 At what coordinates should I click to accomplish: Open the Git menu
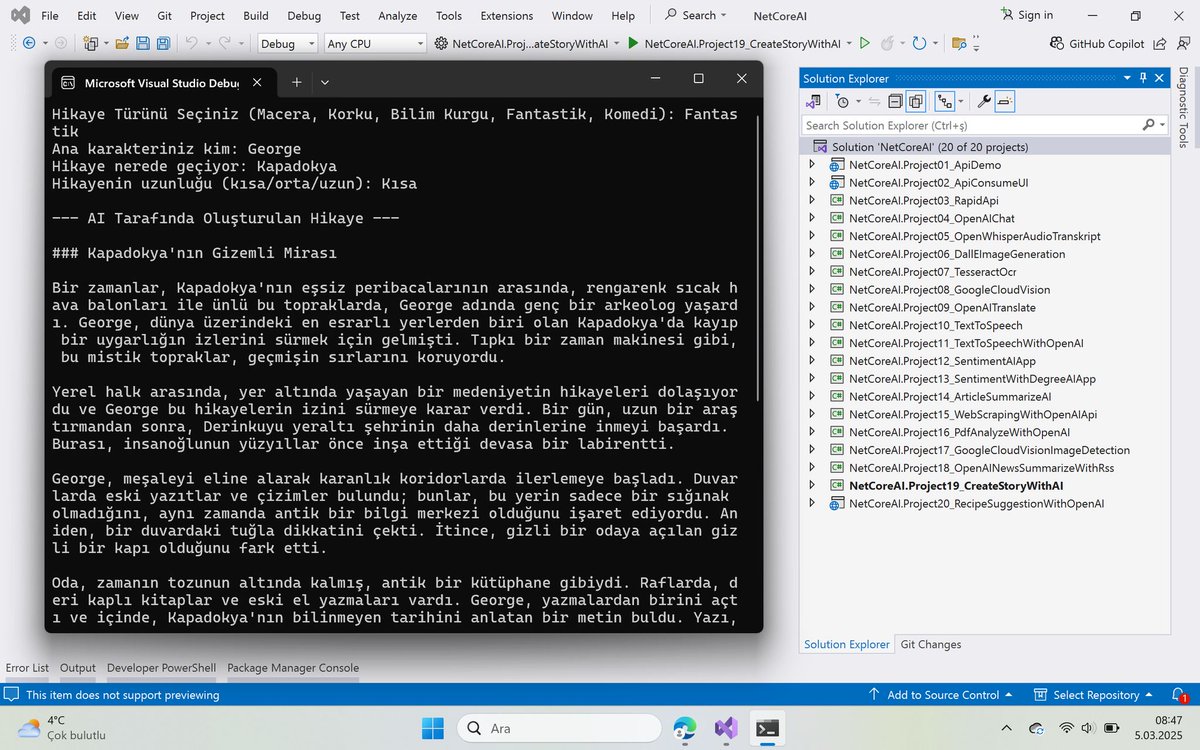point(164,15)
